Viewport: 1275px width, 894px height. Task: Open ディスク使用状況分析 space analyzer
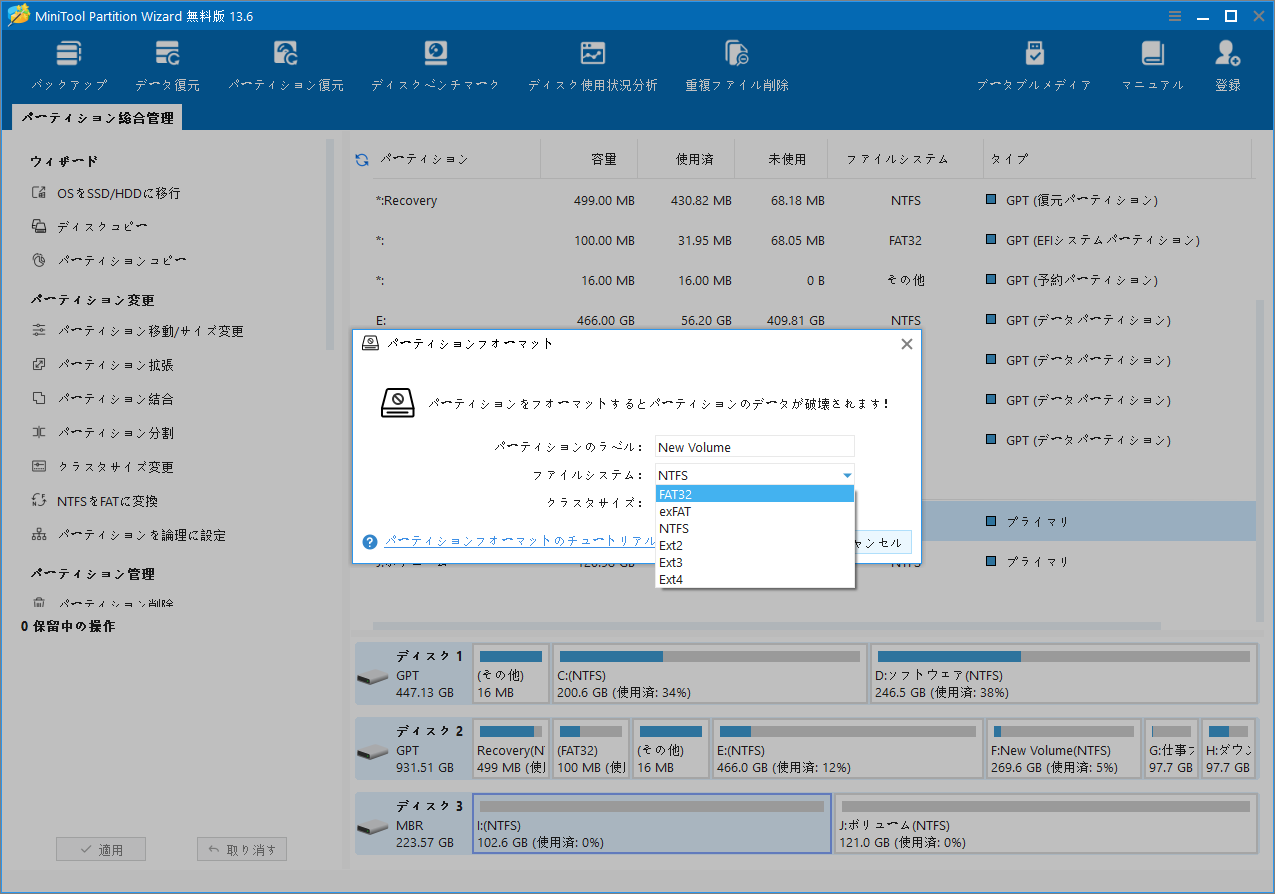tap(593, 67)
